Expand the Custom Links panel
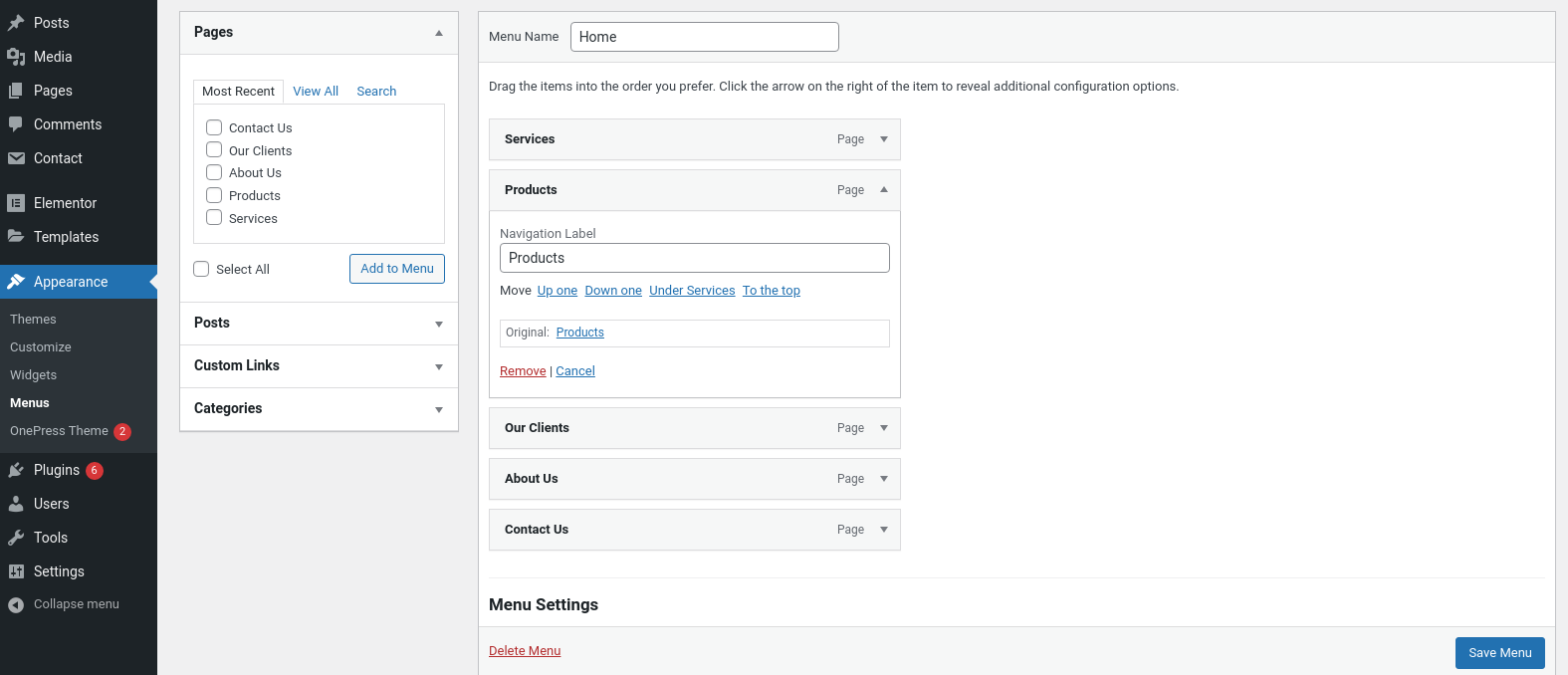 click(x=439, y=366)
